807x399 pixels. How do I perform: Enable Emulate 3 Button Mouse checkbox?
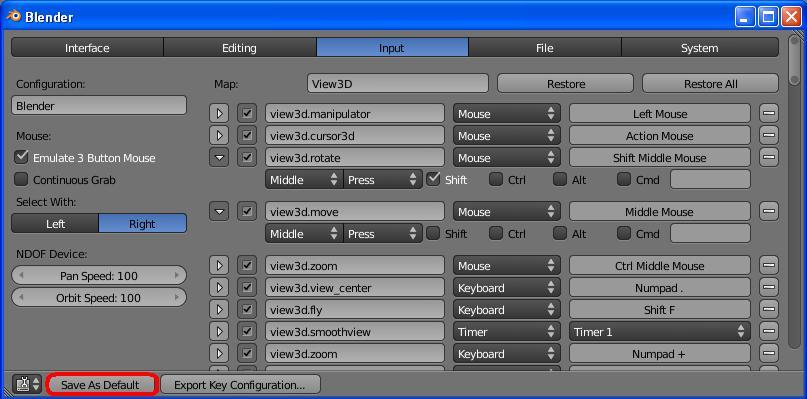pos(22,157)
